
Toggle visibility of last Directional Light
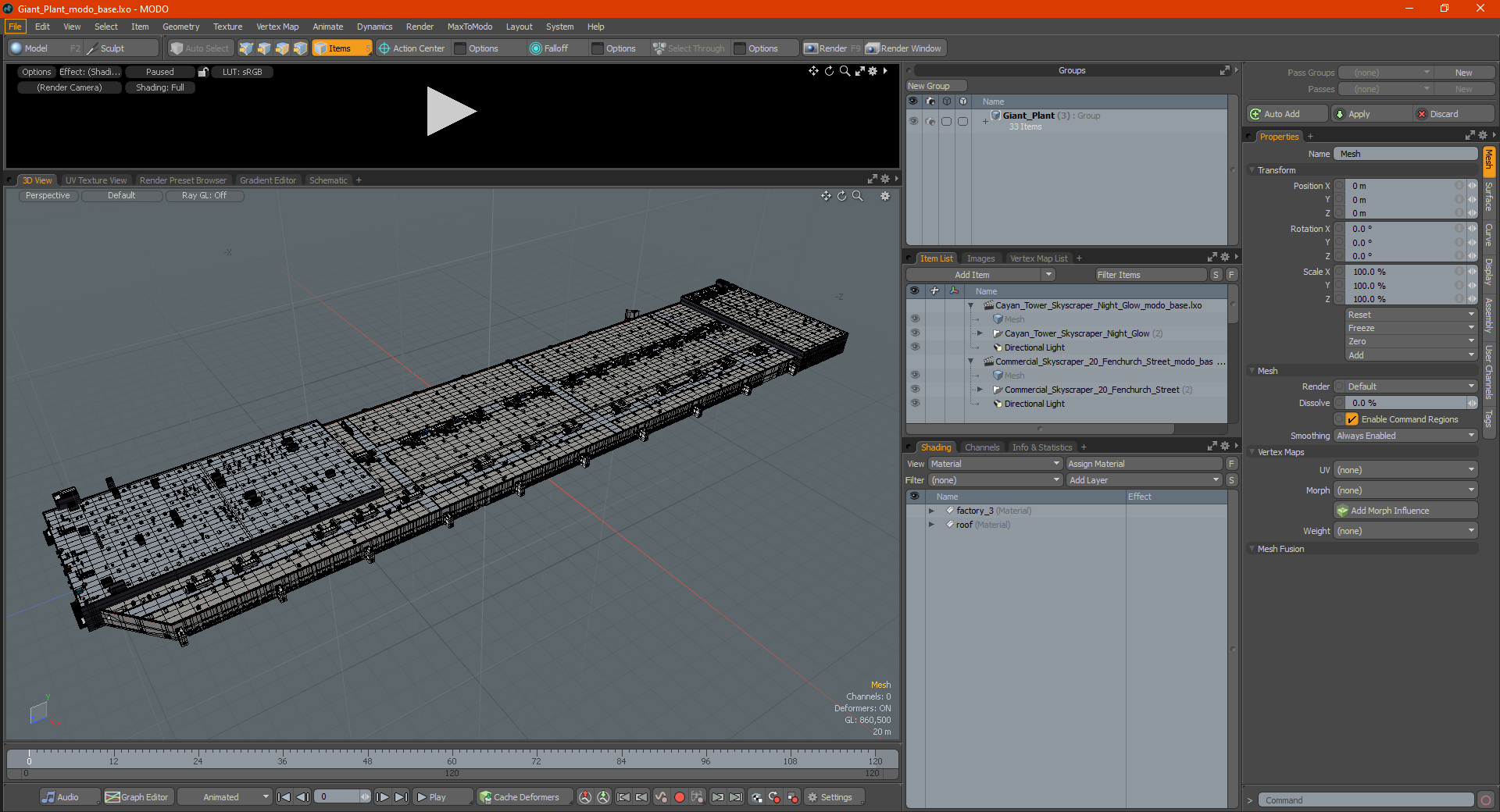[915, 404]
